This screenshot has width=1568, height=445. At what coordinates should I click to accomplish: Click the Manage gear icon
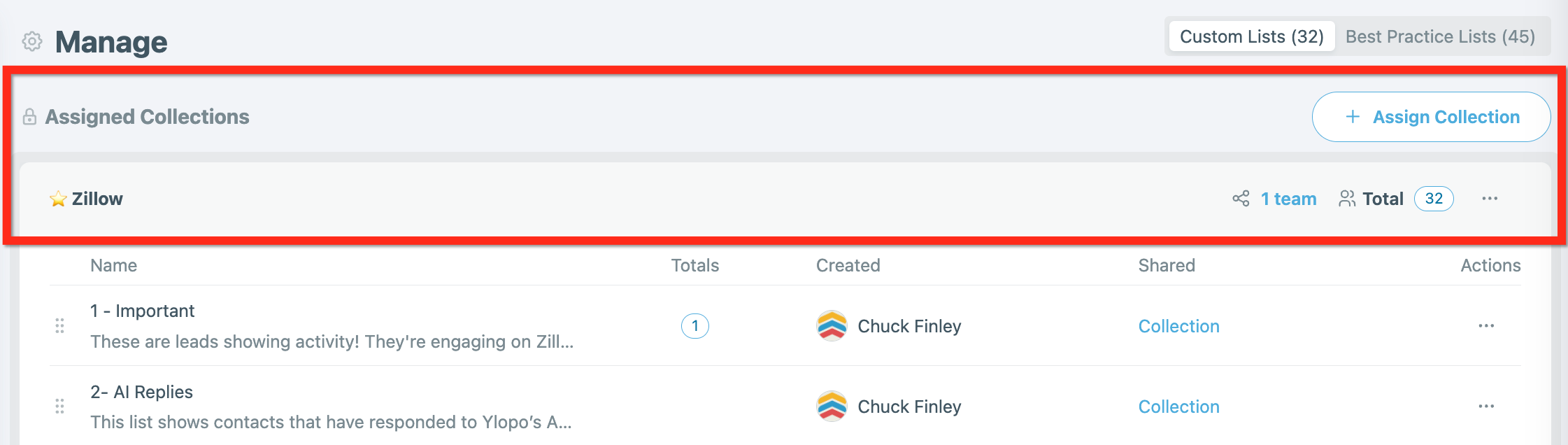click(32, 42)
